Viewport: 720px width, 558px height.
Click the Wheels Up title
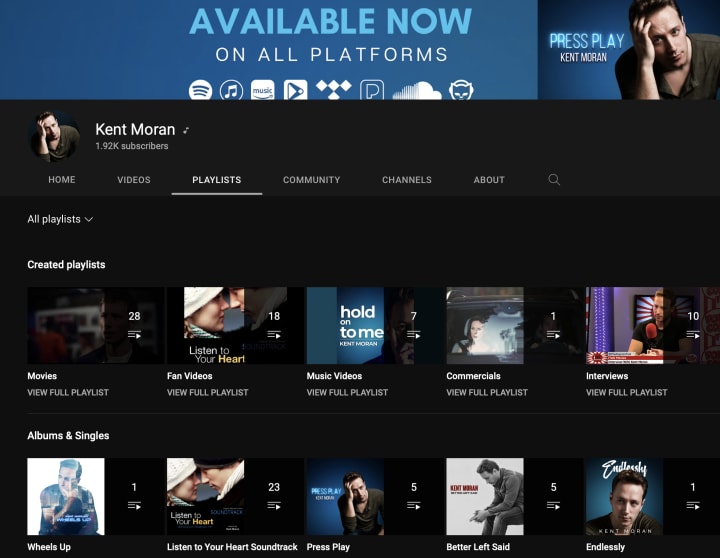tap(49, 547)
